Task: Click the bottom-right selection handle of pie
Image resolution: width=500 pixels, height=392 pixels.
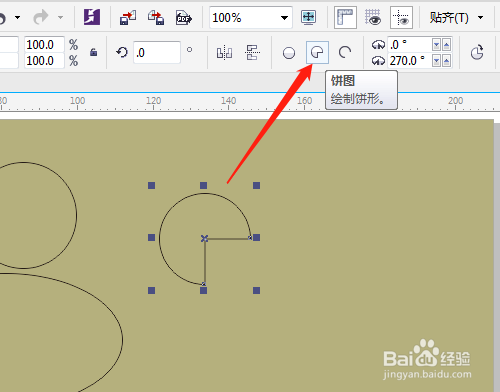Action: click(256, 291)
